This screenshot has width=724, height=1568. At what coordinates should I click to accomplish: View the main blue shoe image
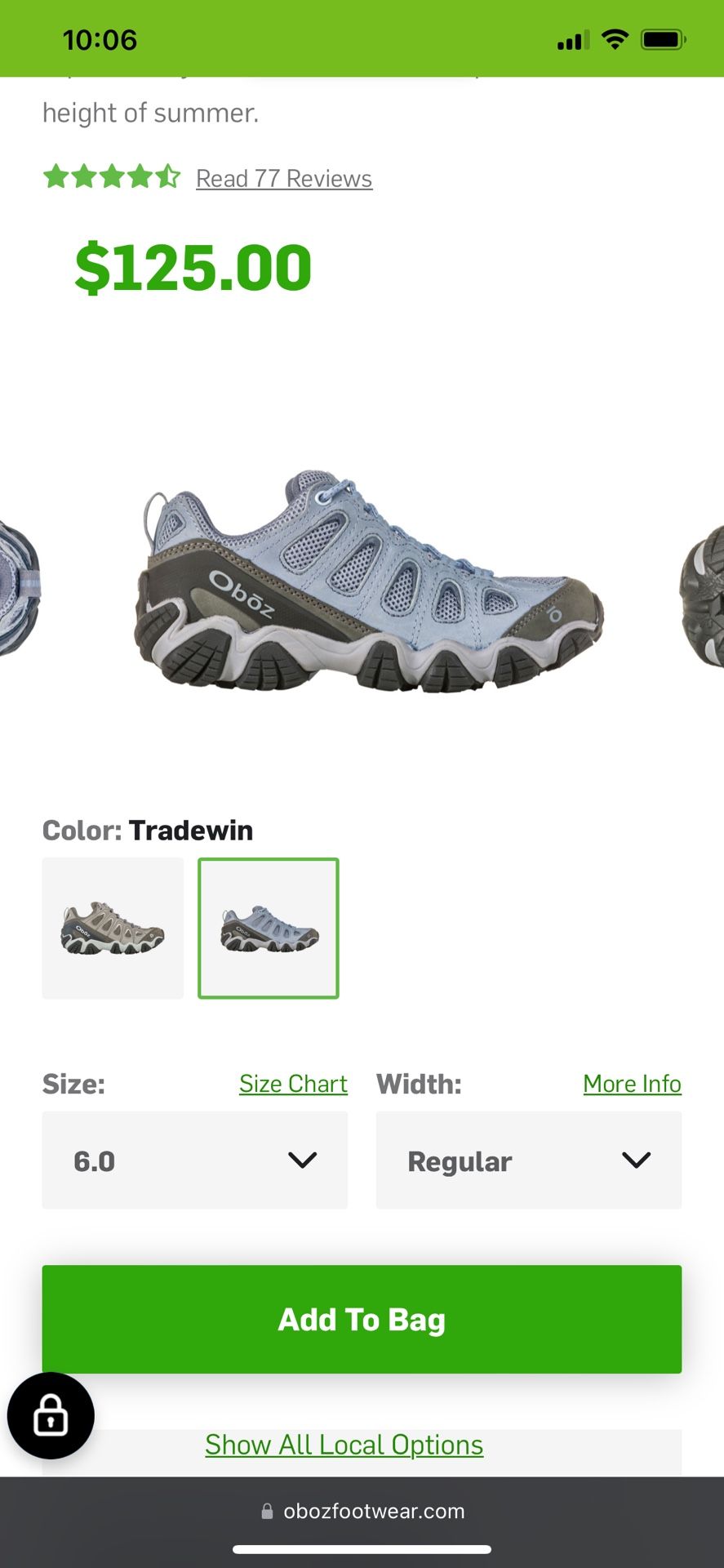point(369,581)
